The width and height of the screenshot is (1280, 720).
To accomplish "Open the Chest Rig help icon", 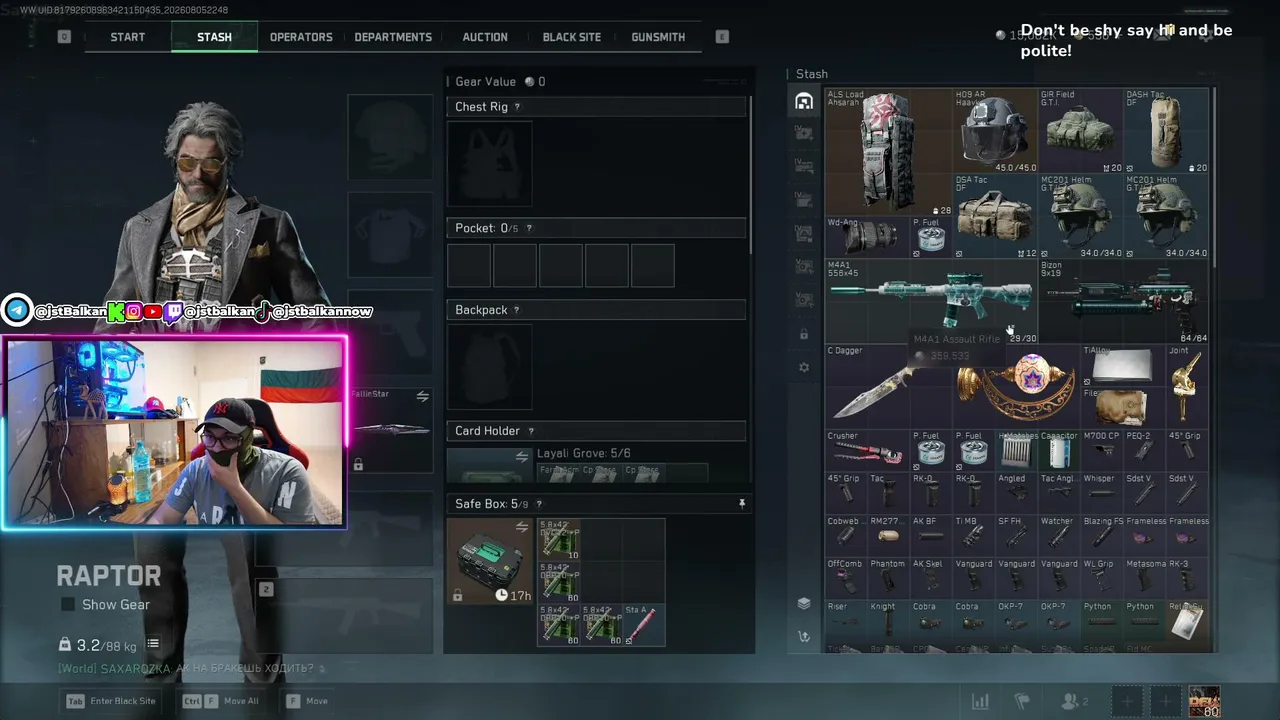I will pos(516,107).
